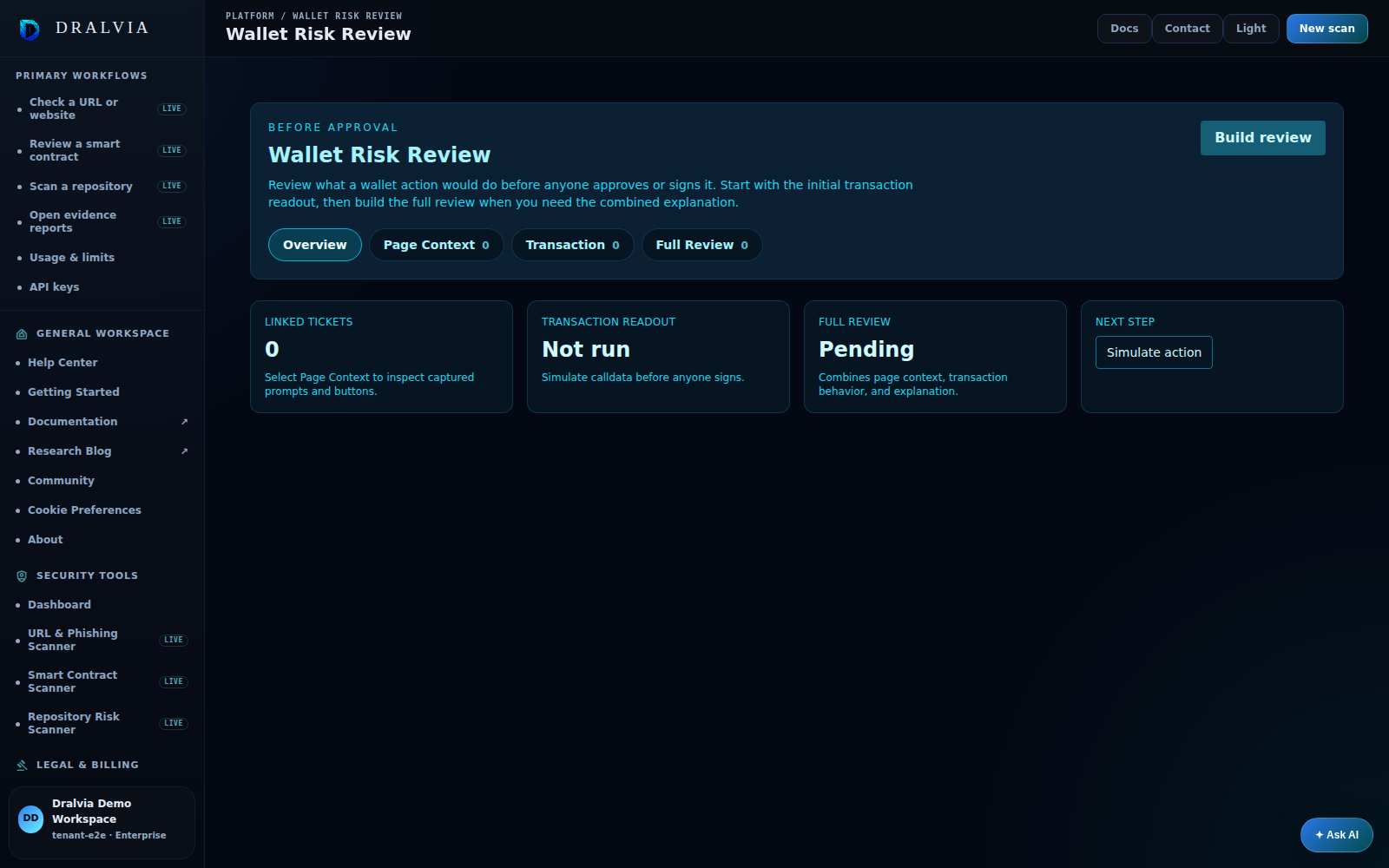The width and height of the screenshot is (1389, 868).
Task: Expand the Legal & Billing section
Action: point(88,766)
